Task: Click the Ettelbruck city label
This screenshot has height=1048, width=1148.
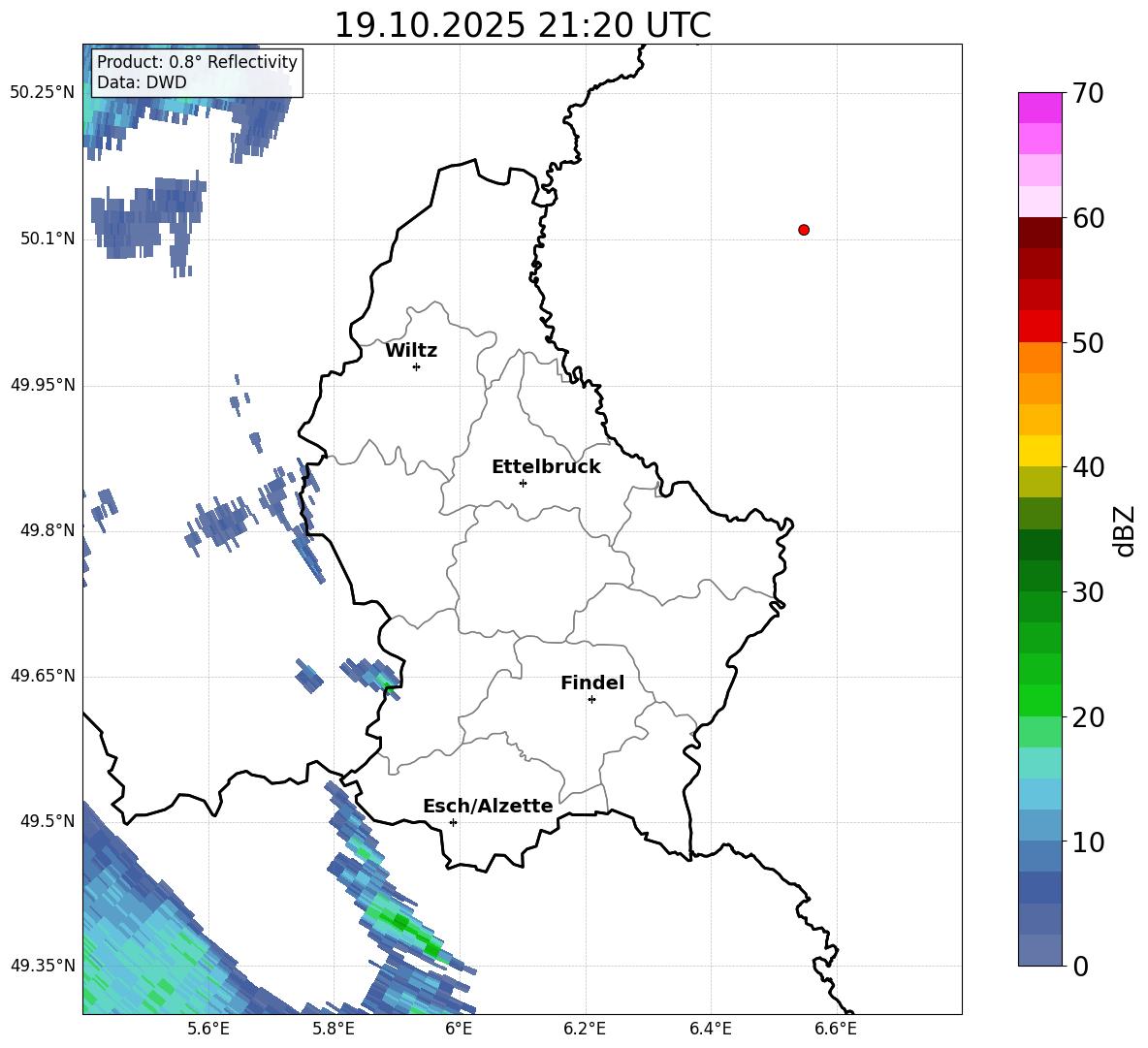Action: point(546,467)
